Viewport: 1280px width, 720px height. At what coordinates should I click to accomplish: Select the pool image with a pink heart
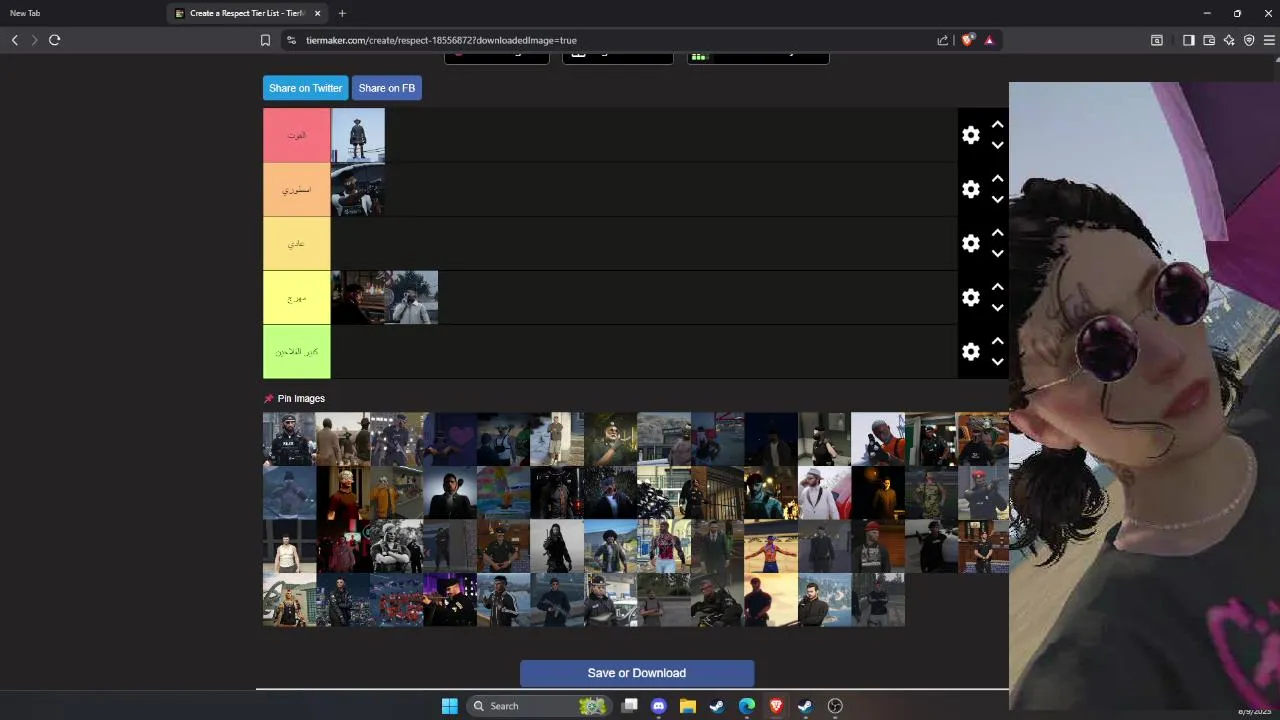tap(450, 439)
